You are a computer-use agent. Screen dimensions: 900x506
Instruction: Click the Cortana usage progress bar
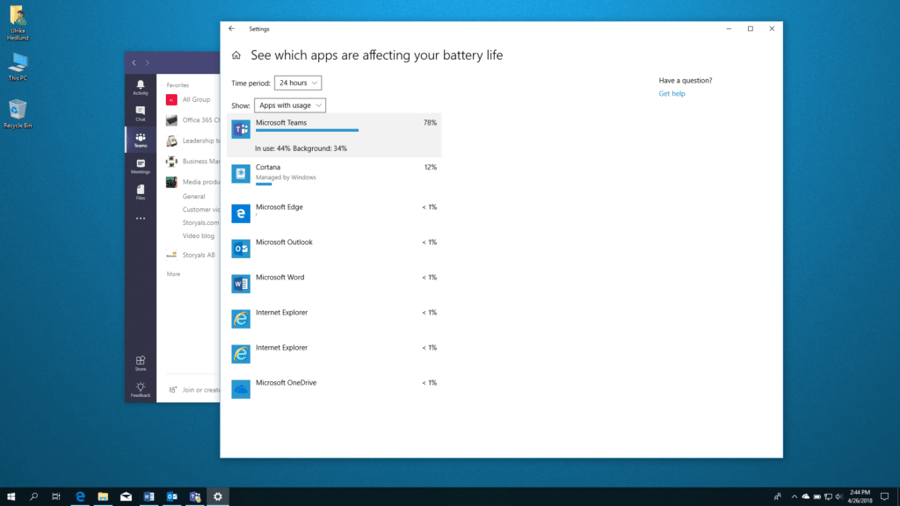coord(263,184)
